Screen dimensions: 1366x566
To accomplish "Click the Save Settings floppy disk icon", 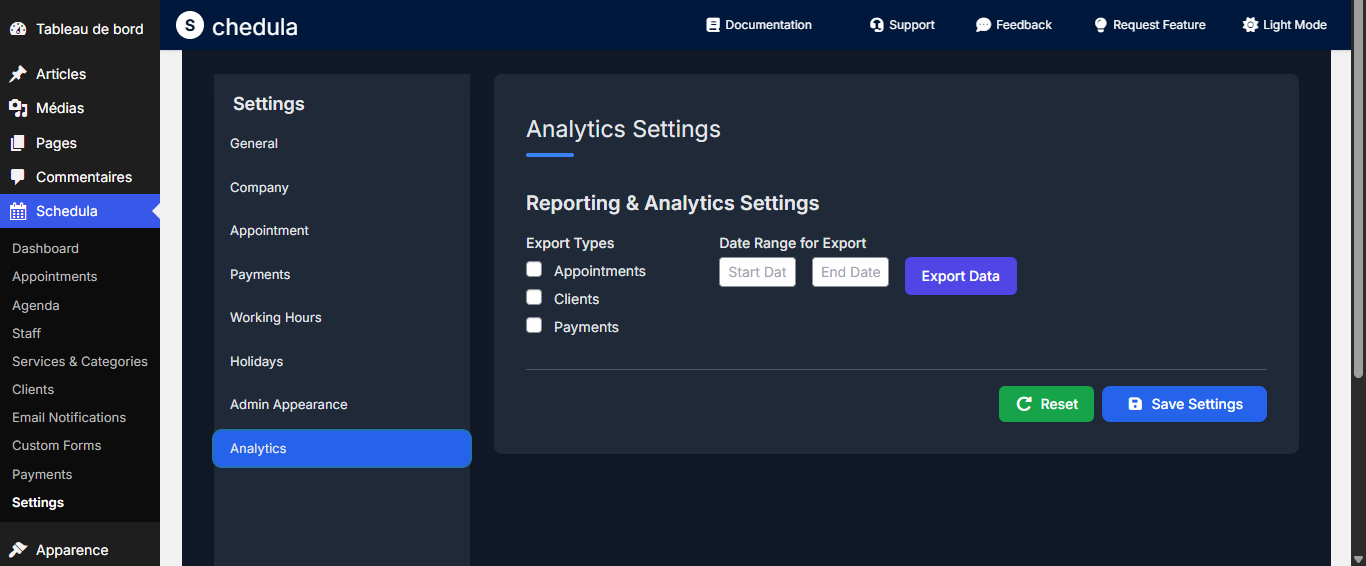I will click(1135, 404).
